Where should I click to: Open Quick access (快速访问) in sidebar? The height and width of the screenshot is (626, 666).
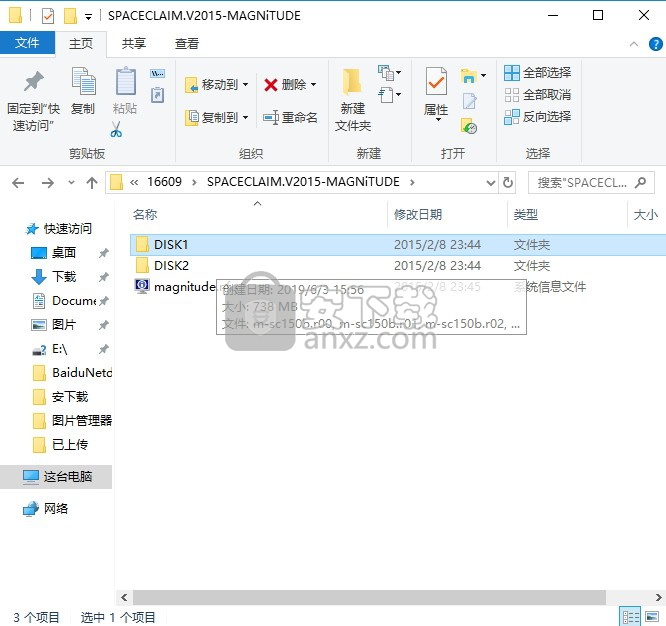(59, 229)
